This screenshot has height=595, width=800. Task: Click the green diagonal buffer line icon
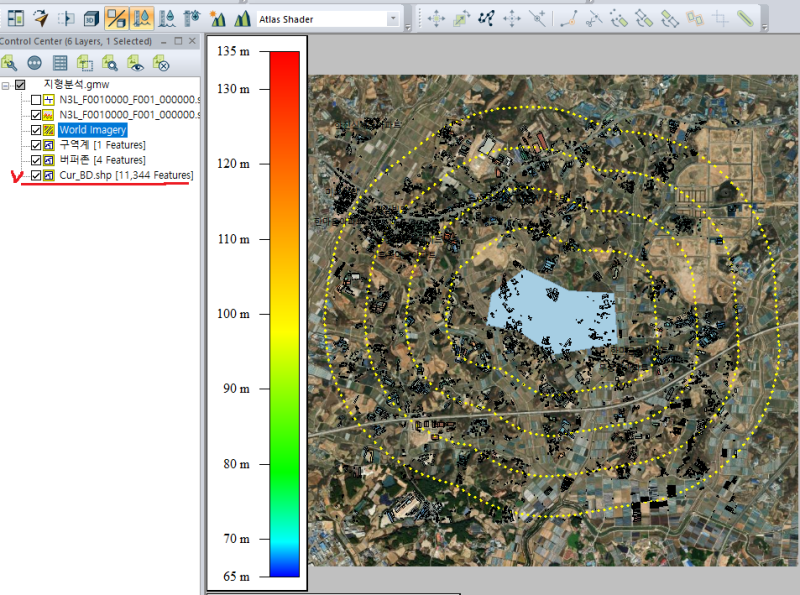745,19
